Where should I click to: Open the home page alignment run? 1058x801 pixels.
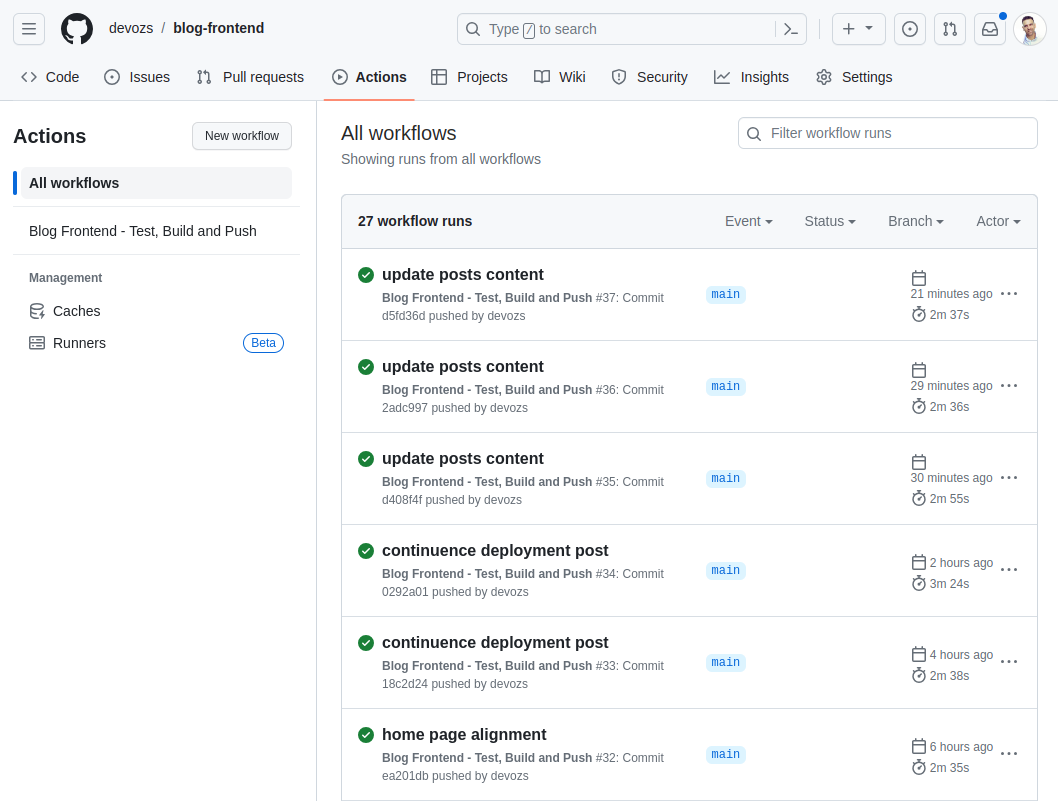(x=464, y=734)
